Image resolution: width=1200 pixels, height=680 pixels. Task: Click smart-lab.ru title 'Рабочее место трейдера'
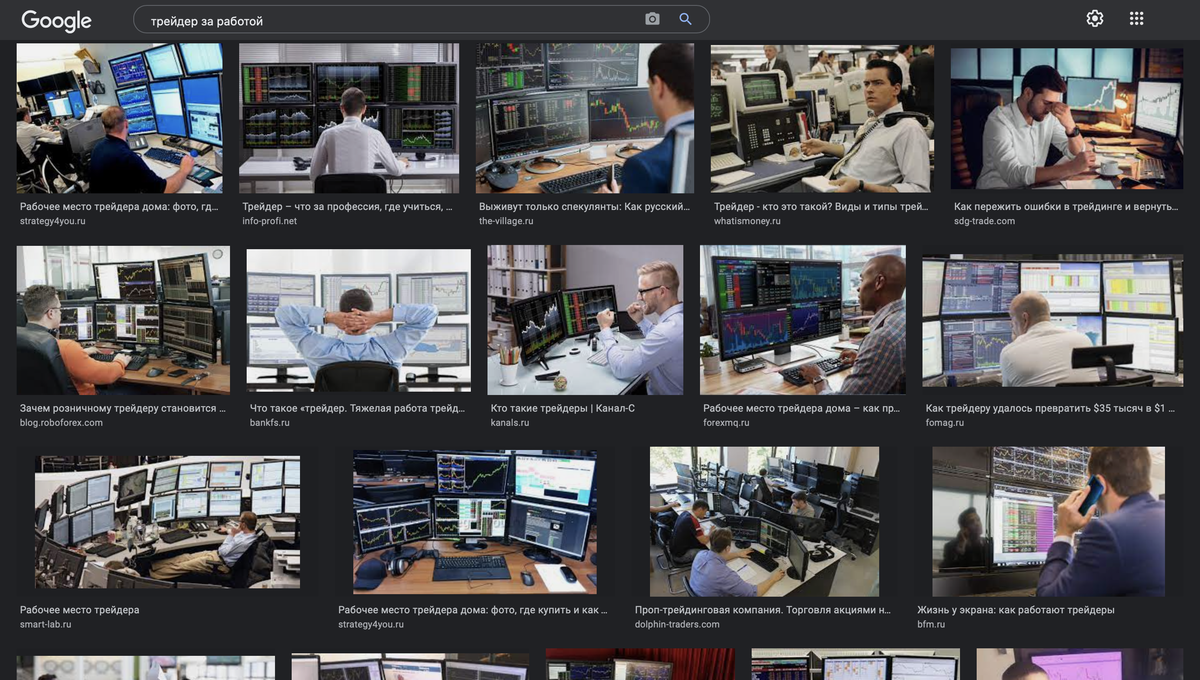(80, 610)
